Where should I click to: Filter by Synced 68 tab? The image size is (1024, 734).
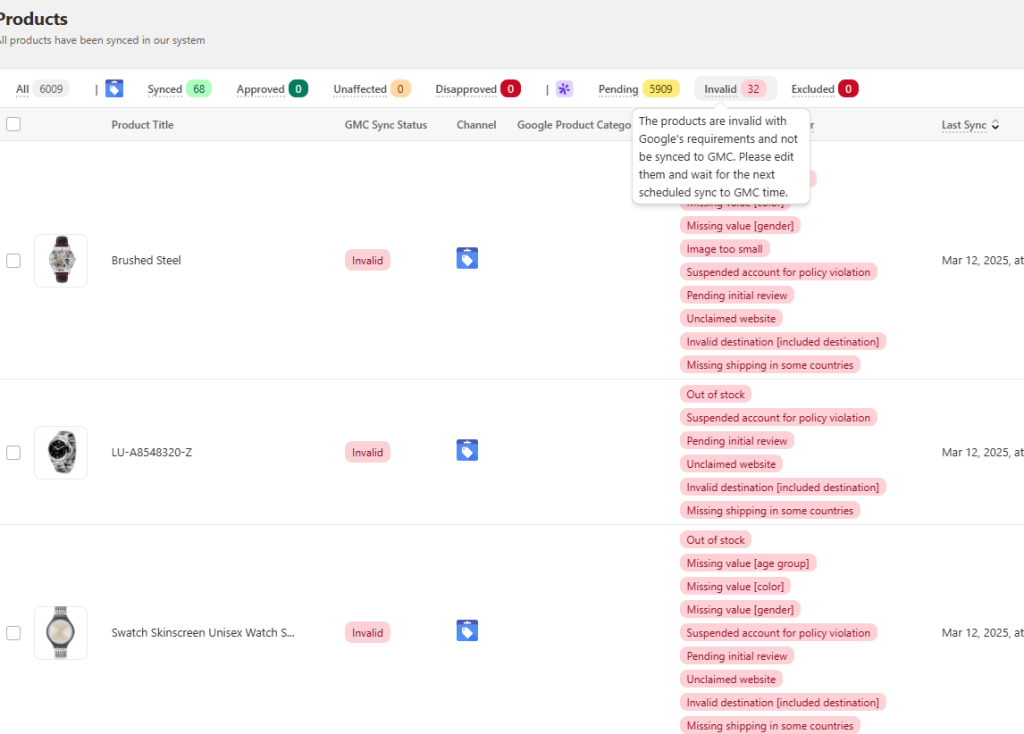pos(179,89)
